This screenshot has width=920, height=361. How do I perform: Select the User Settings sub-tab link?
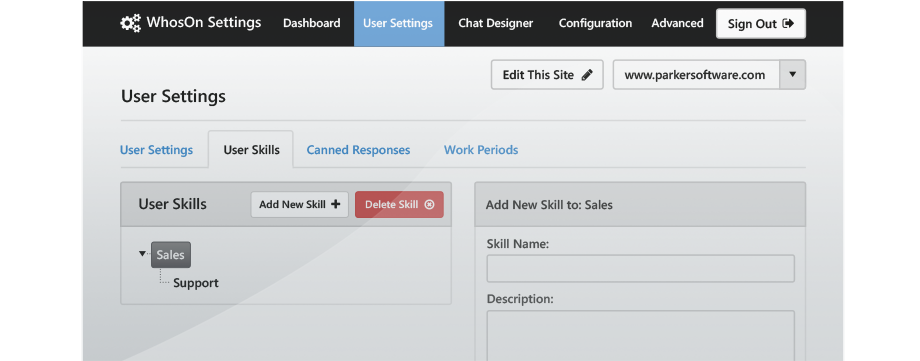pyautogui.click(x=156, y=150)
